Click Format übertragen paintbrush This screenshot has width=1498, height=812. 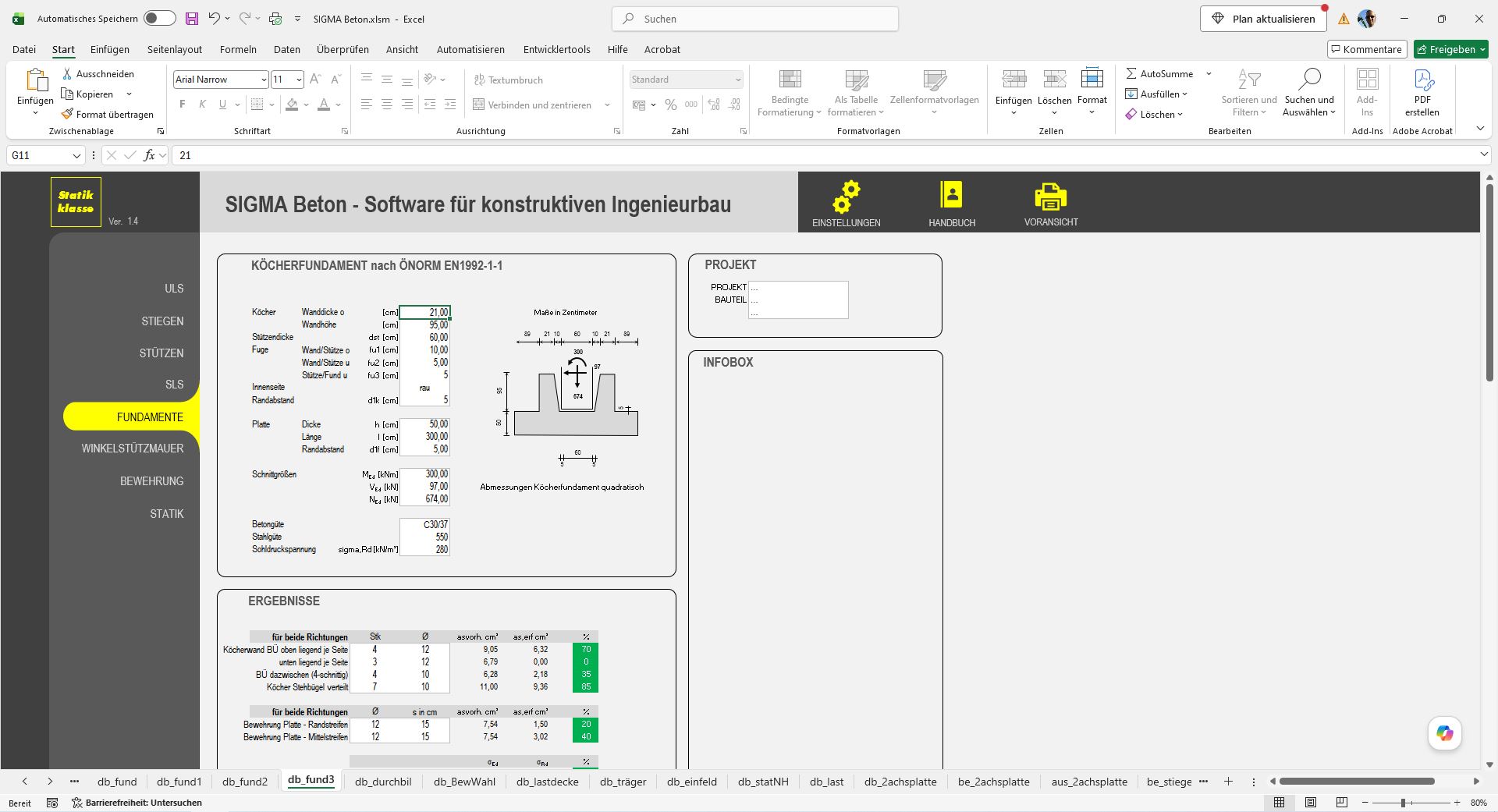[108, 114]
